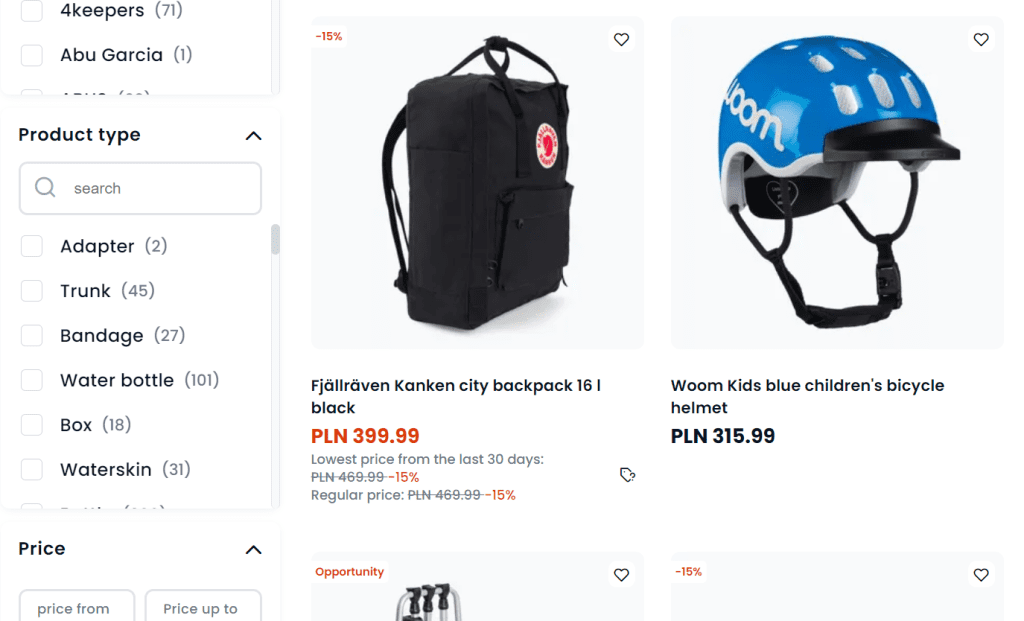Image resolution: width=1024 pixels, height=621 pixels.
Task: Favorite the Woom Kids blue helmet
Action: [981, 40]
